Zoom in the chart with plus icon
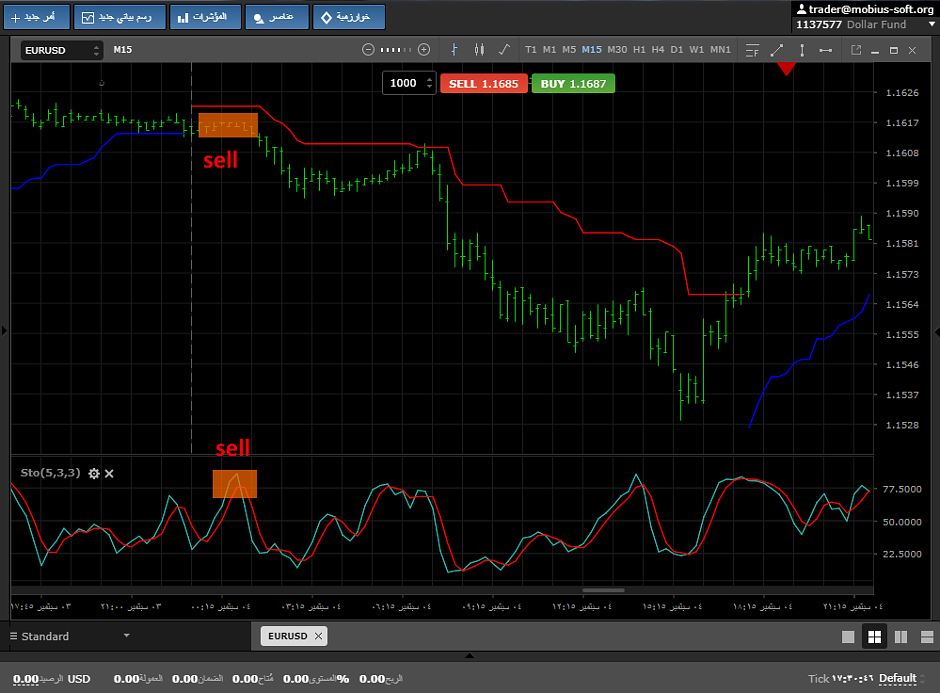Viewport: 940px width, 693px height. (x=424, y=50)
